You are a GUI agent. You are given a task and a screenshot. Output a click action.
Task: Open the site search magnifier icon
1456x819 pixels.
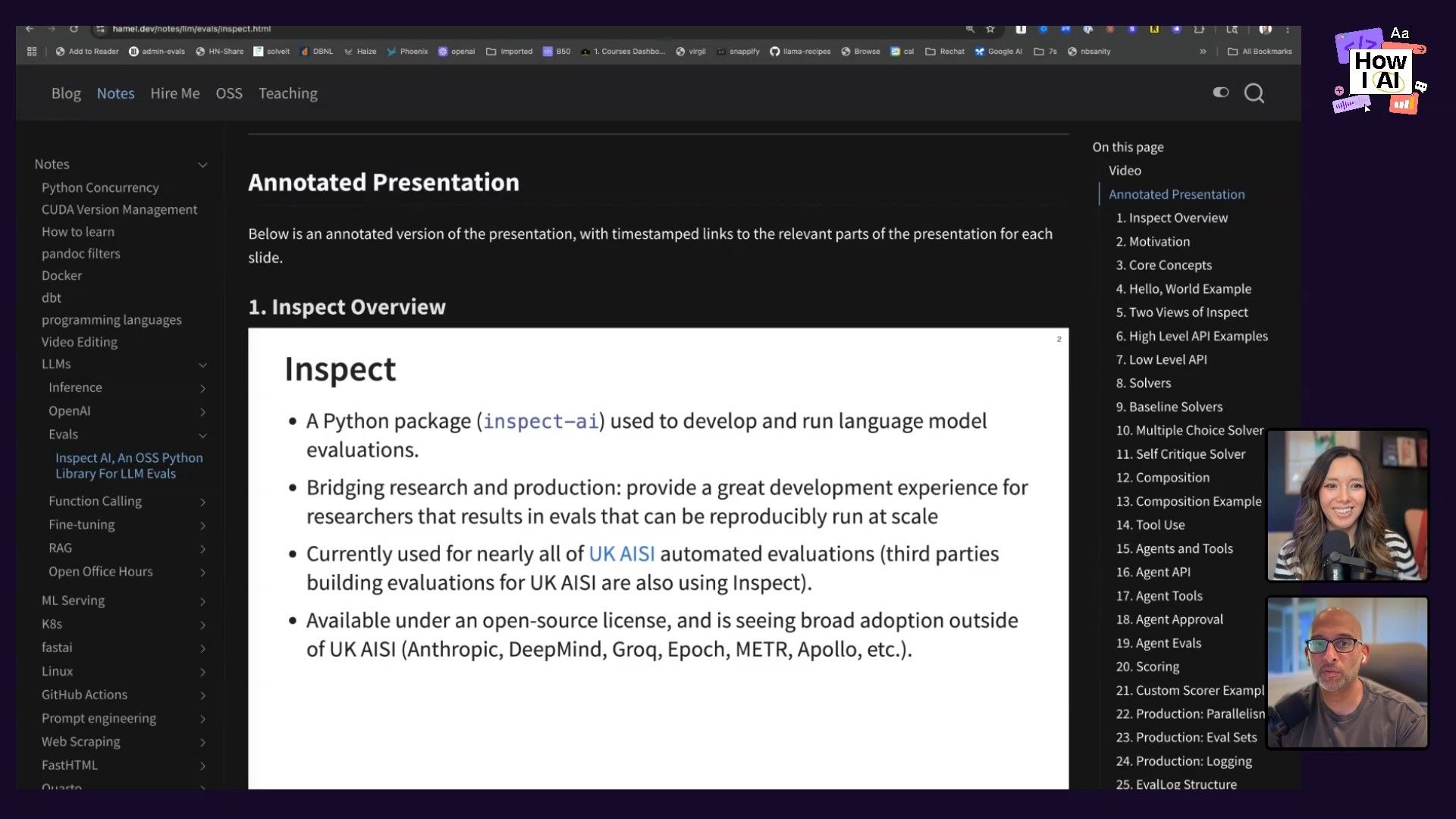tap(1254, 93)
